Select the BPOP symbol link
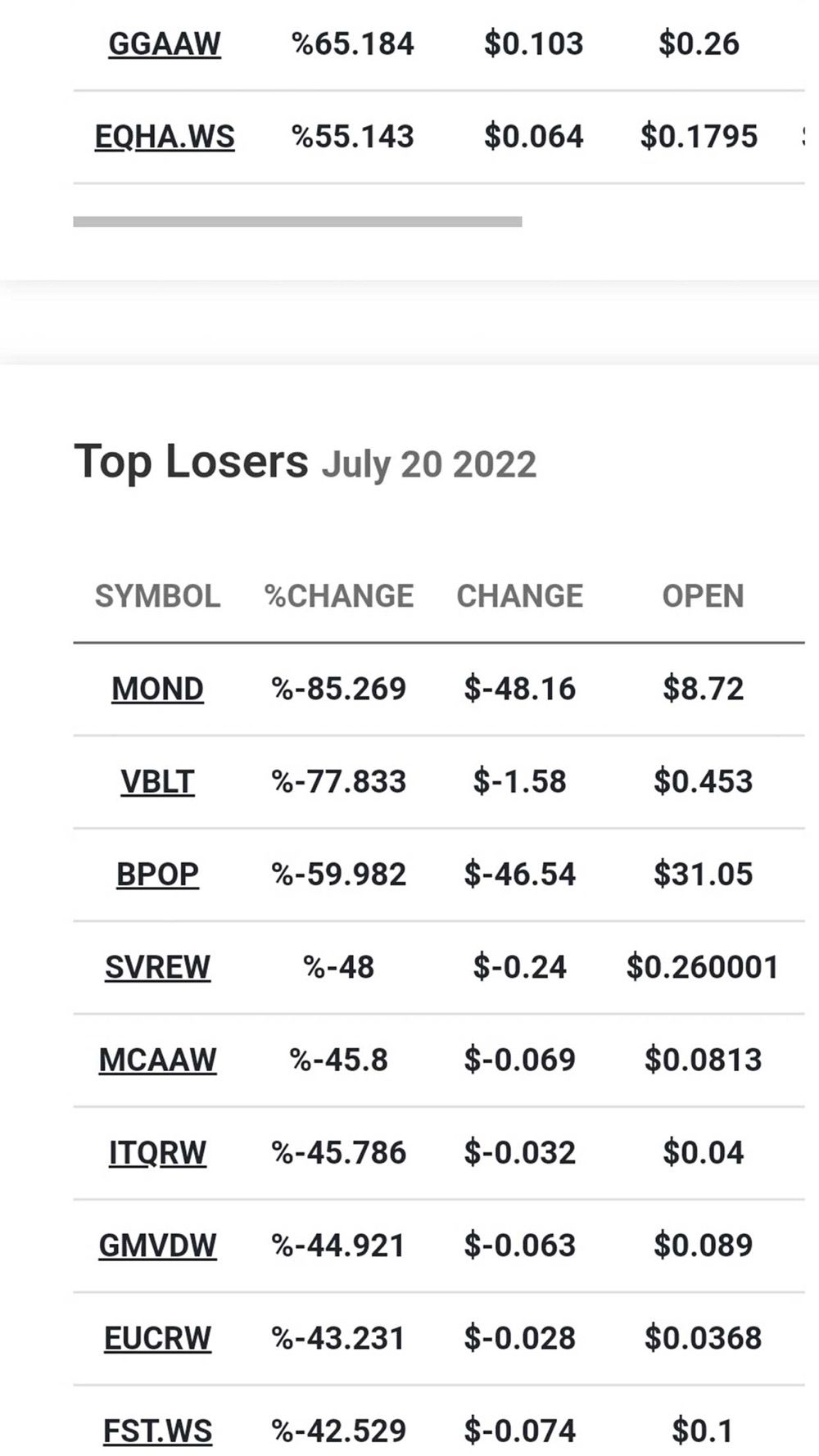 point(157,875)
